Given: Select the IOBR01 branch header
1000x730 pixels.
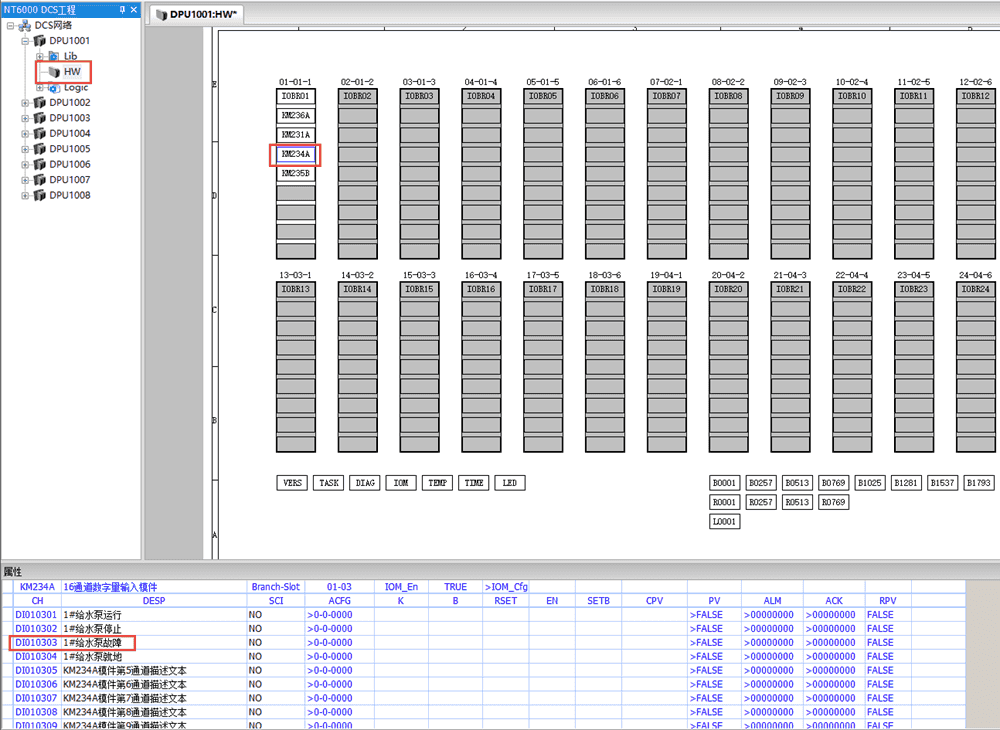Looking at the screenshot, I should (x=295, y=96).
